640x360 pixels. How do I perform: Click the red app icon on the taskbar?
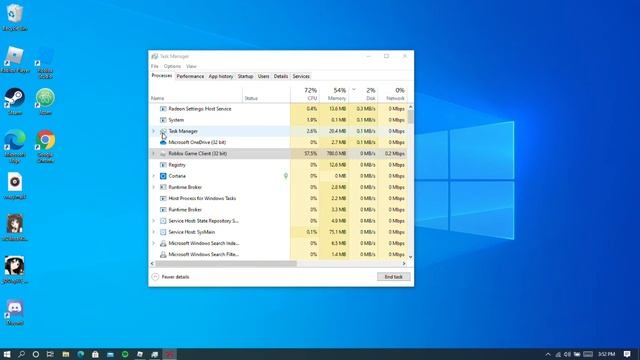(x=170, y=354)
